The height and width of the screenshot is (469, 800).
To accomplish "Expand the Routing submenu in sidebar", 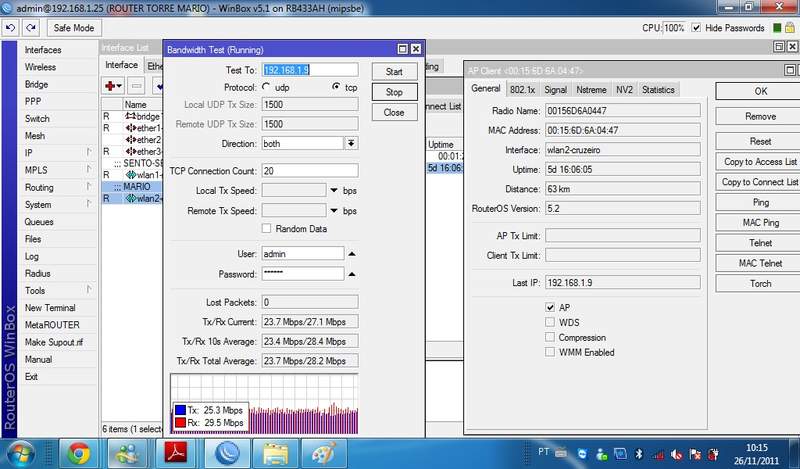I will click(89, 187).
